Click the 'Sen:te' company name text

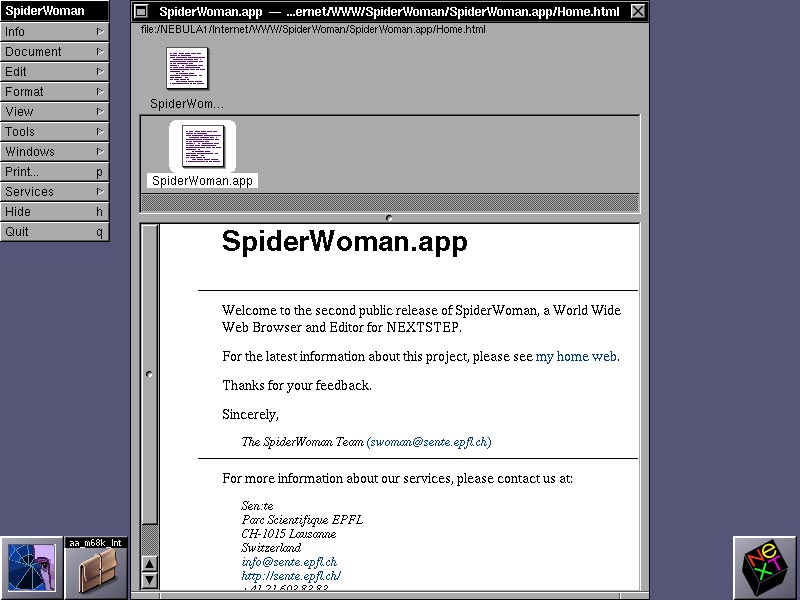257,506
